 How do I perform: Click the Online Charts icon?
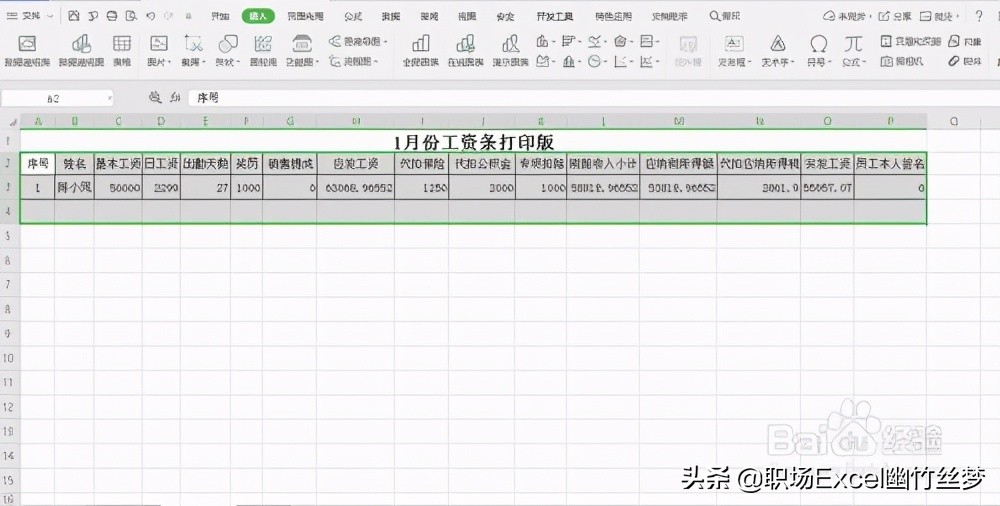pos(465,44)
